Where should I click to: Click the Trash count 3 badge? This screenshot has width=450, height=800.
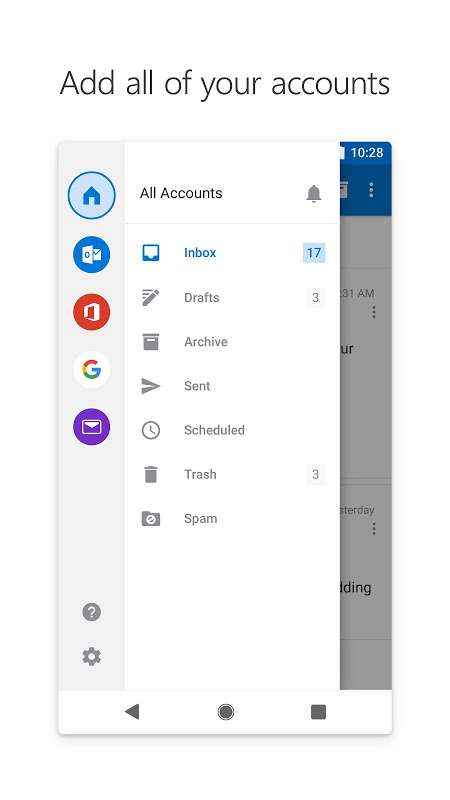315,474
